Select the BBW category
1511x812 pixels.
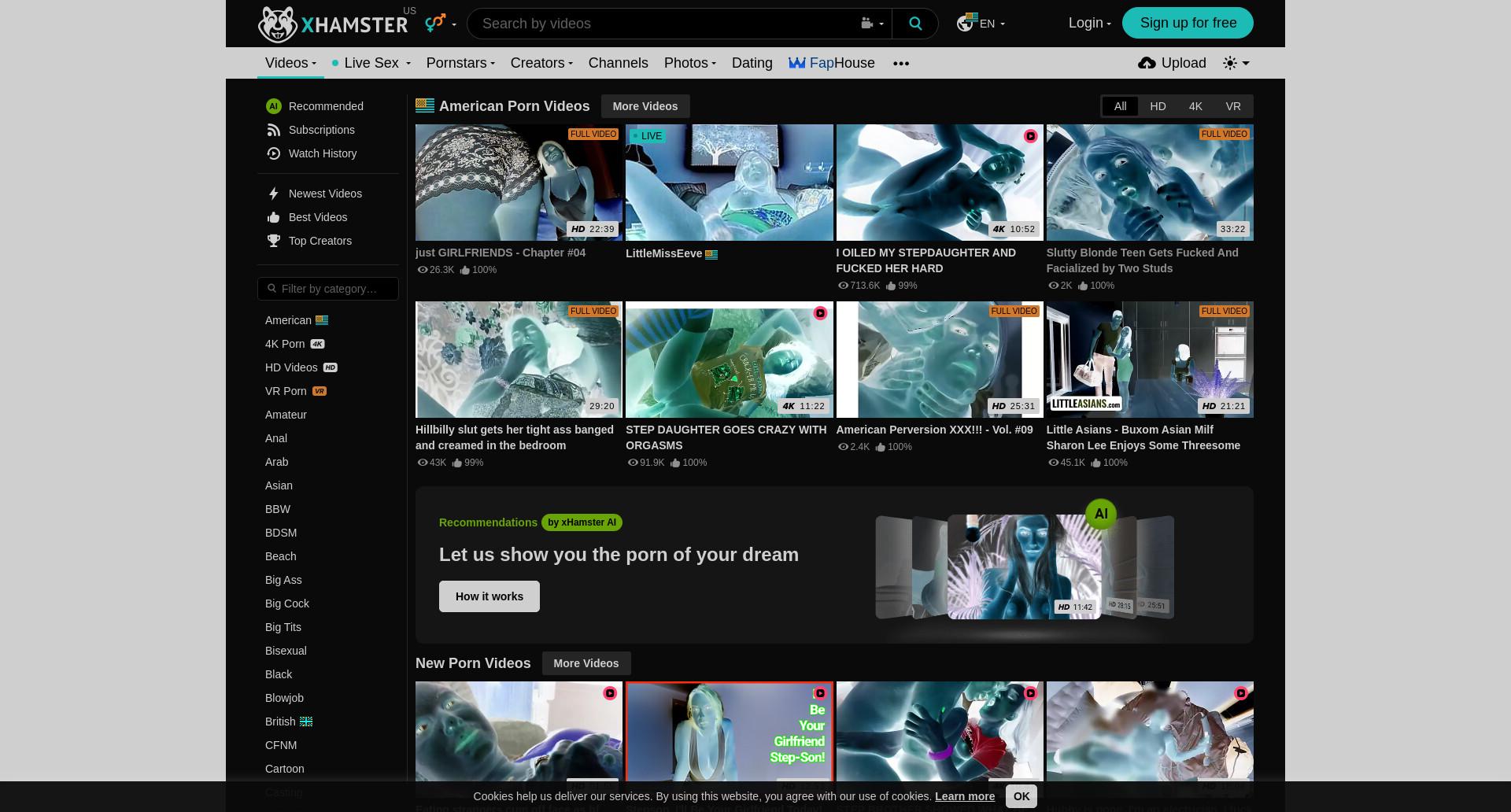click(x=278, y=509)
